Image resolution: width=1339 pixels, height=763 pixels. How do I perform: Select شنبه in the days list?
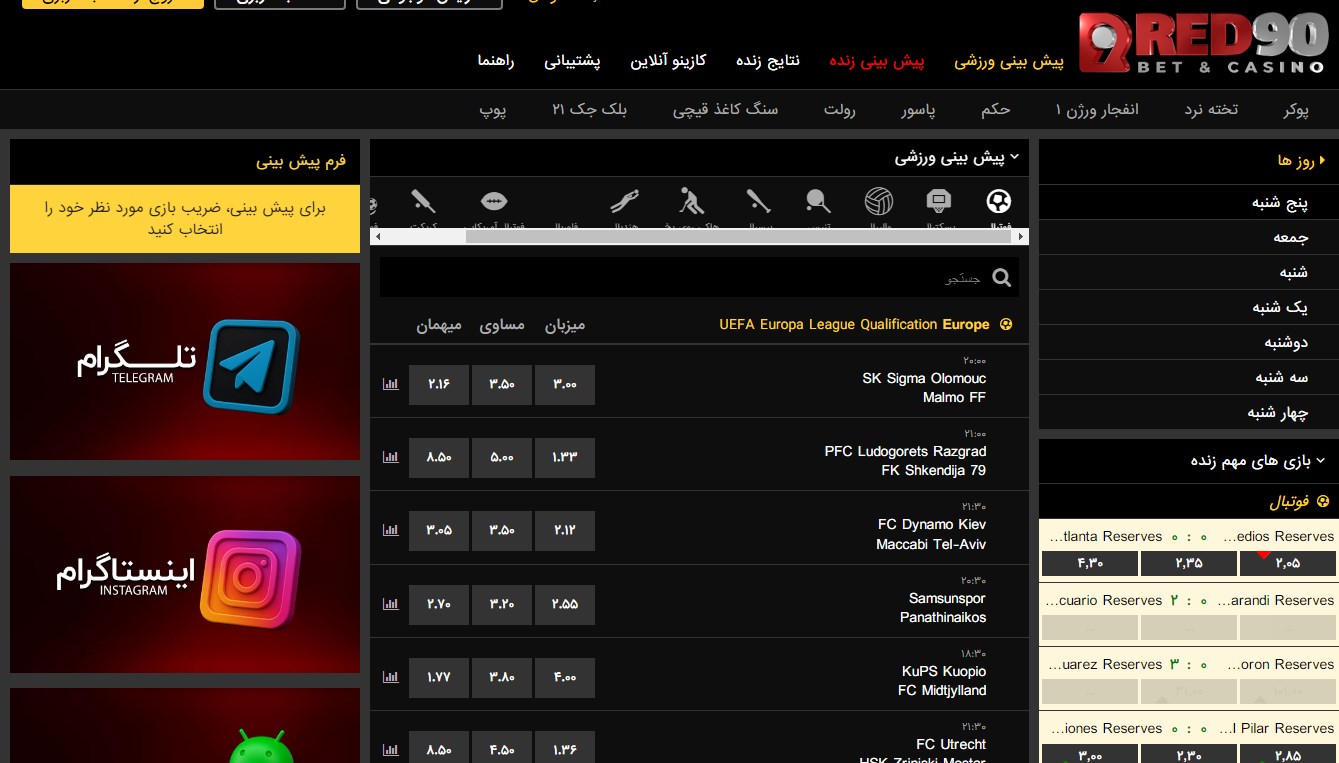[1189, 273]
